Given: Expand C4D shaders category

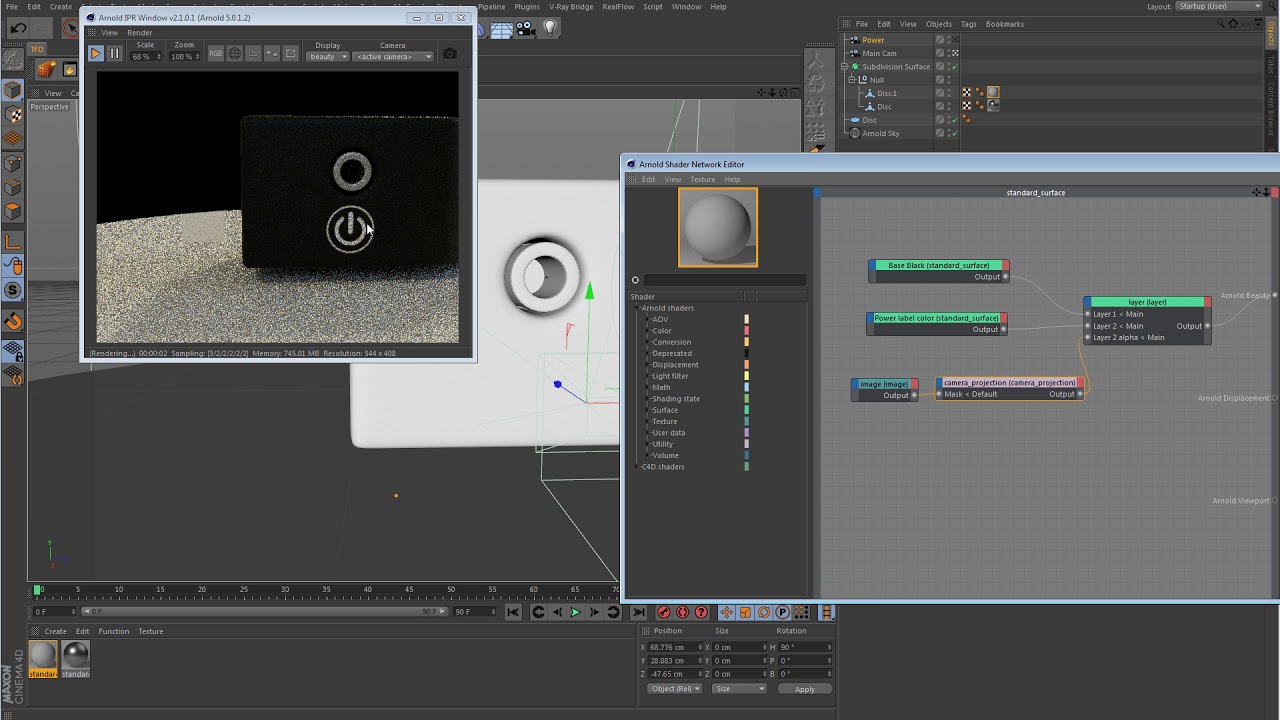Looking at the screenshot, I should click(637, 467).
